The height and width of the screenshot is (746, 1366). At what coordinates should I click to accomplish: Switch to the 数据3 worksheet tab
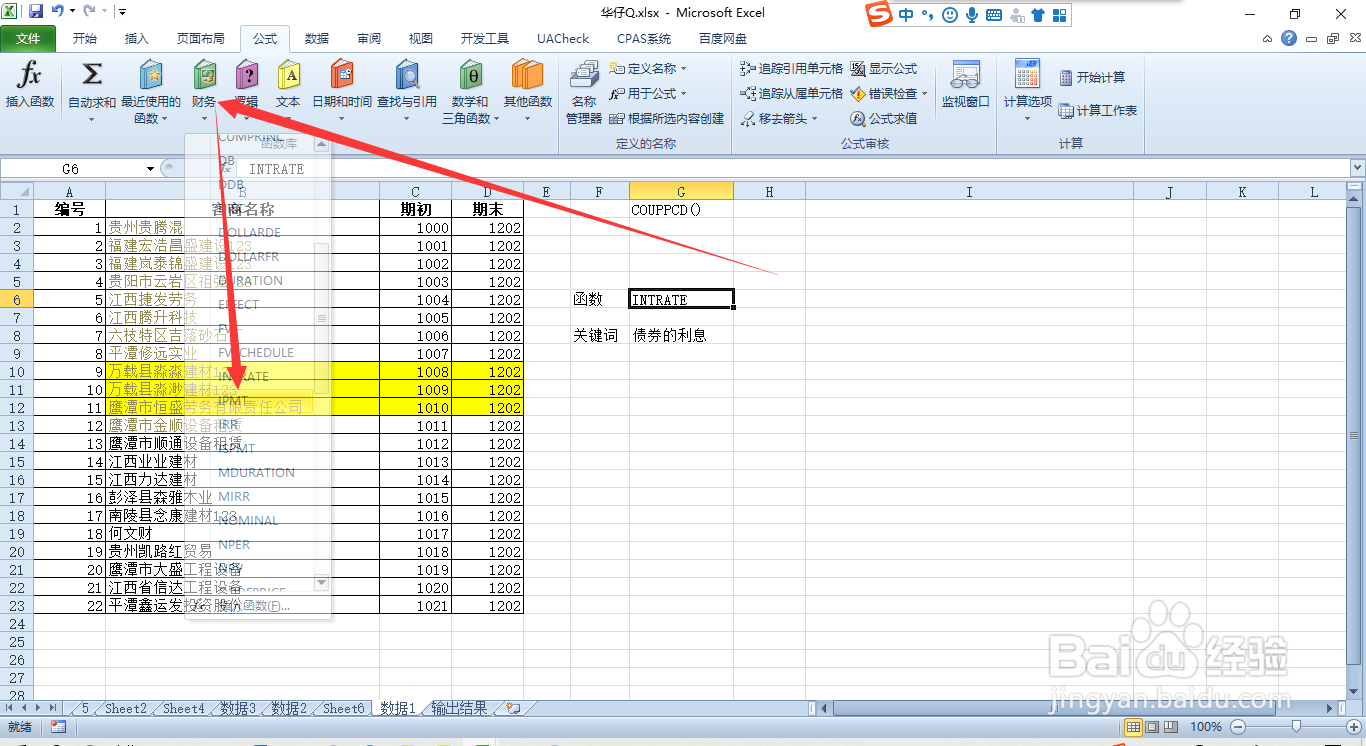(x=238, y=708)
